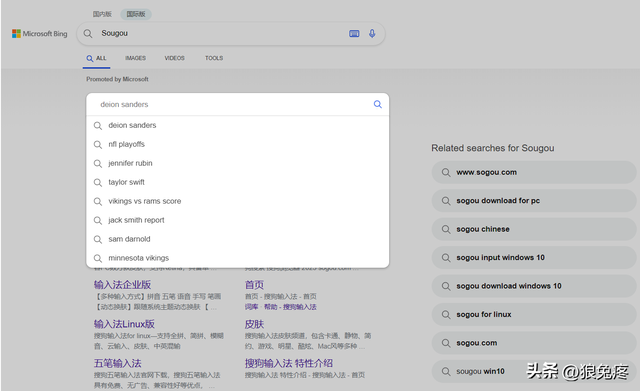Choose the jack smith report suggestion
640x391 pixels.
coord(238,220)
